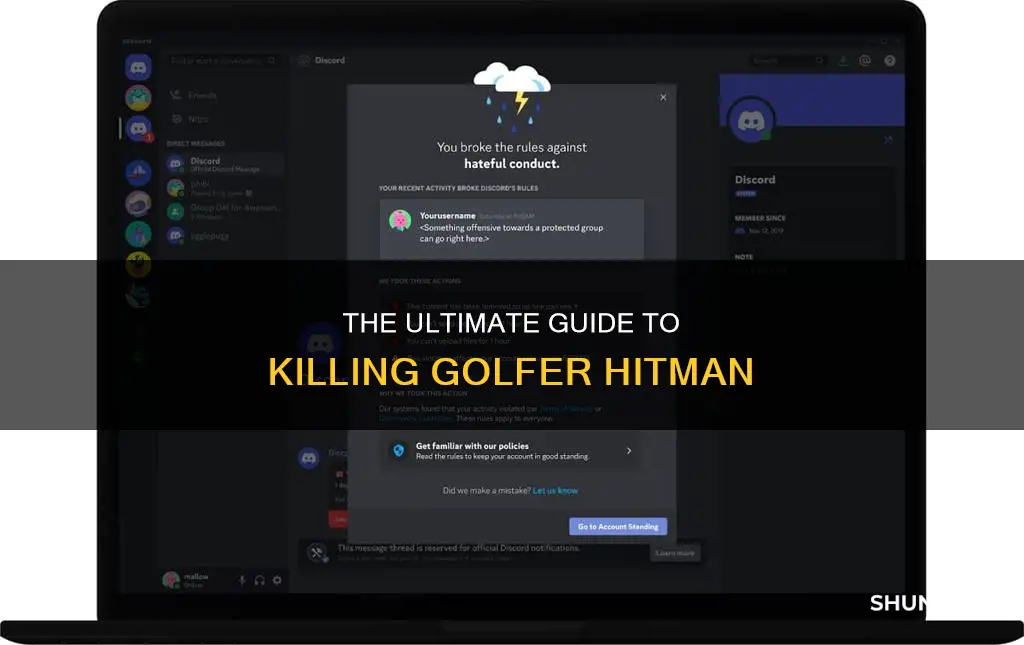Click the Learn more button
The image size is (1024, 645).
point(675,553)
